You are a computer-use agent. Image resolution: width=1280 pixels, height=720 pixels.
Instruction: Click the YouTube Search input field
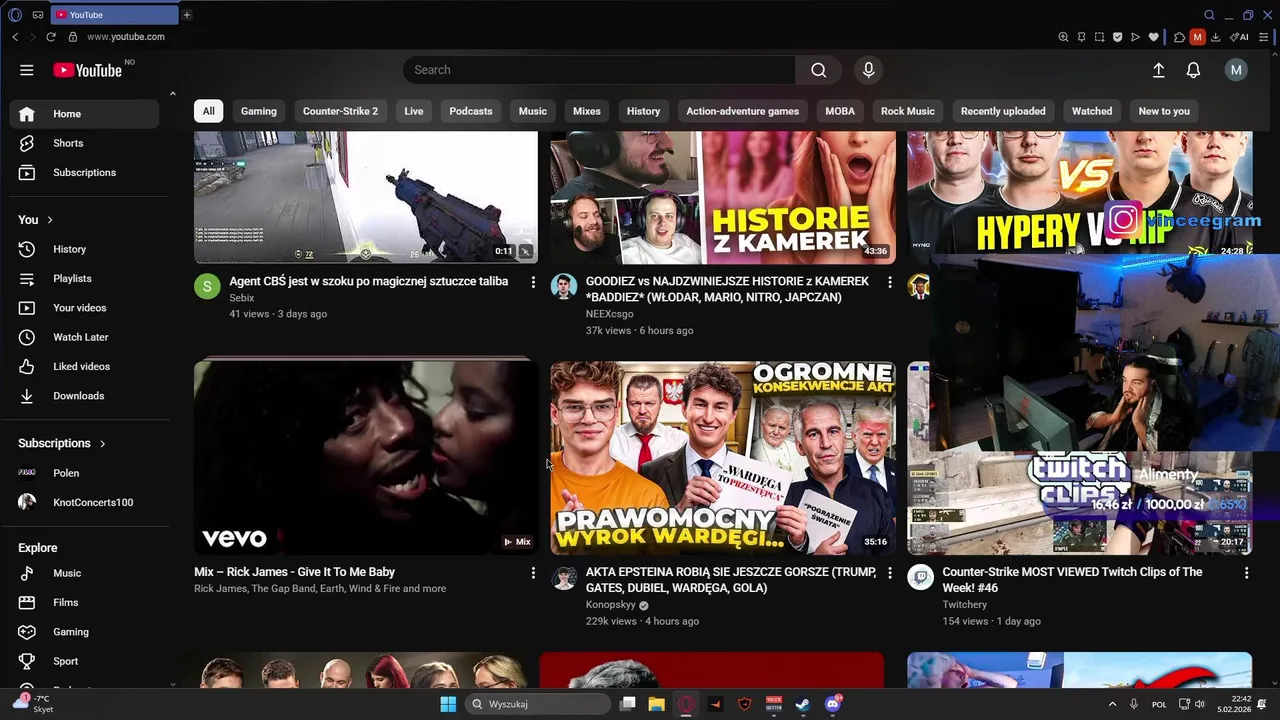[x=600, y=70]
